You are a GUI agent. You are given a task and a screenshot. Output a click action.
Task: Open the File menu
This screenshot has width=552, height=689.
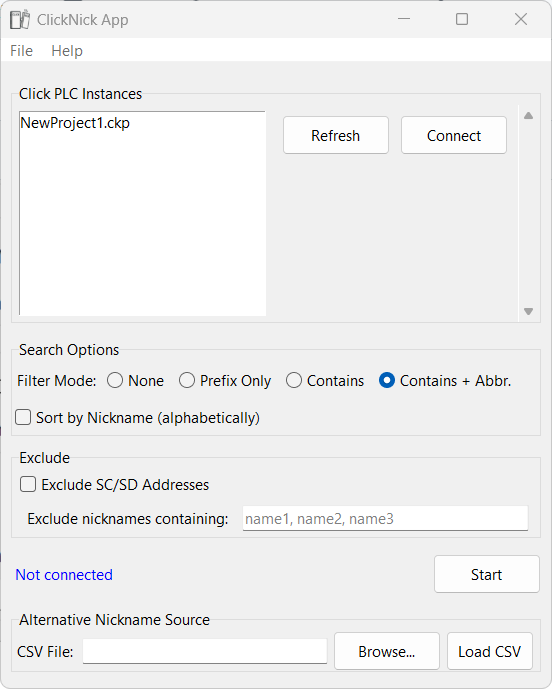click(22, 51)
